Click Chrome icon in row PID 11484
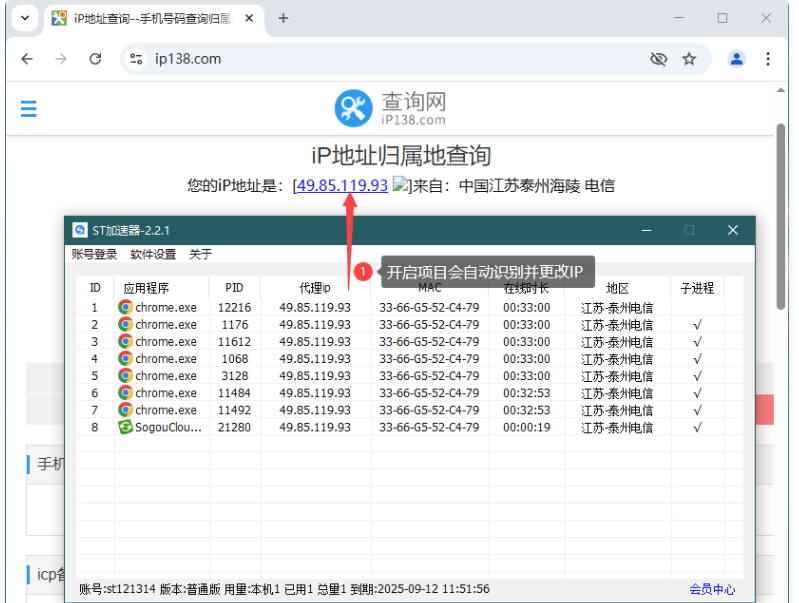Screen dimensions: 799x603 tap(125, 392)
